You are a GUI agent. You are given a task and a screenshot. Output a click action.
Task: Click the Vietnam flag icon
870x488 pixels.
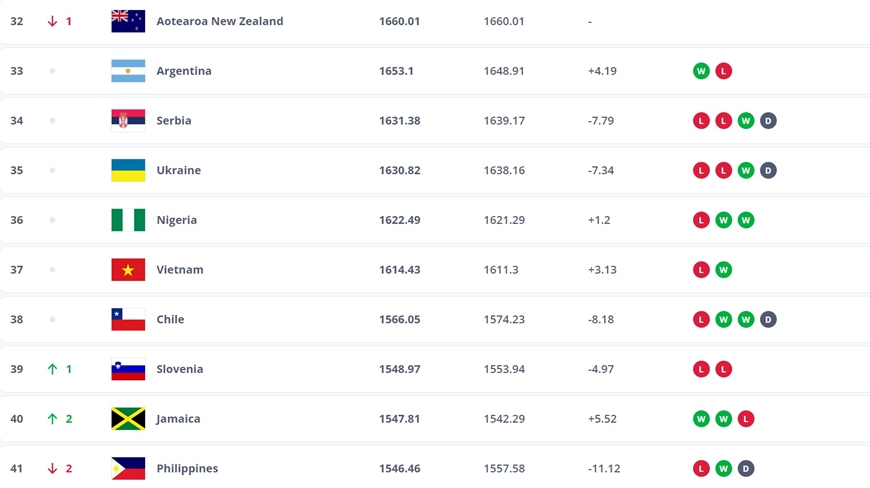coord(128,270)
